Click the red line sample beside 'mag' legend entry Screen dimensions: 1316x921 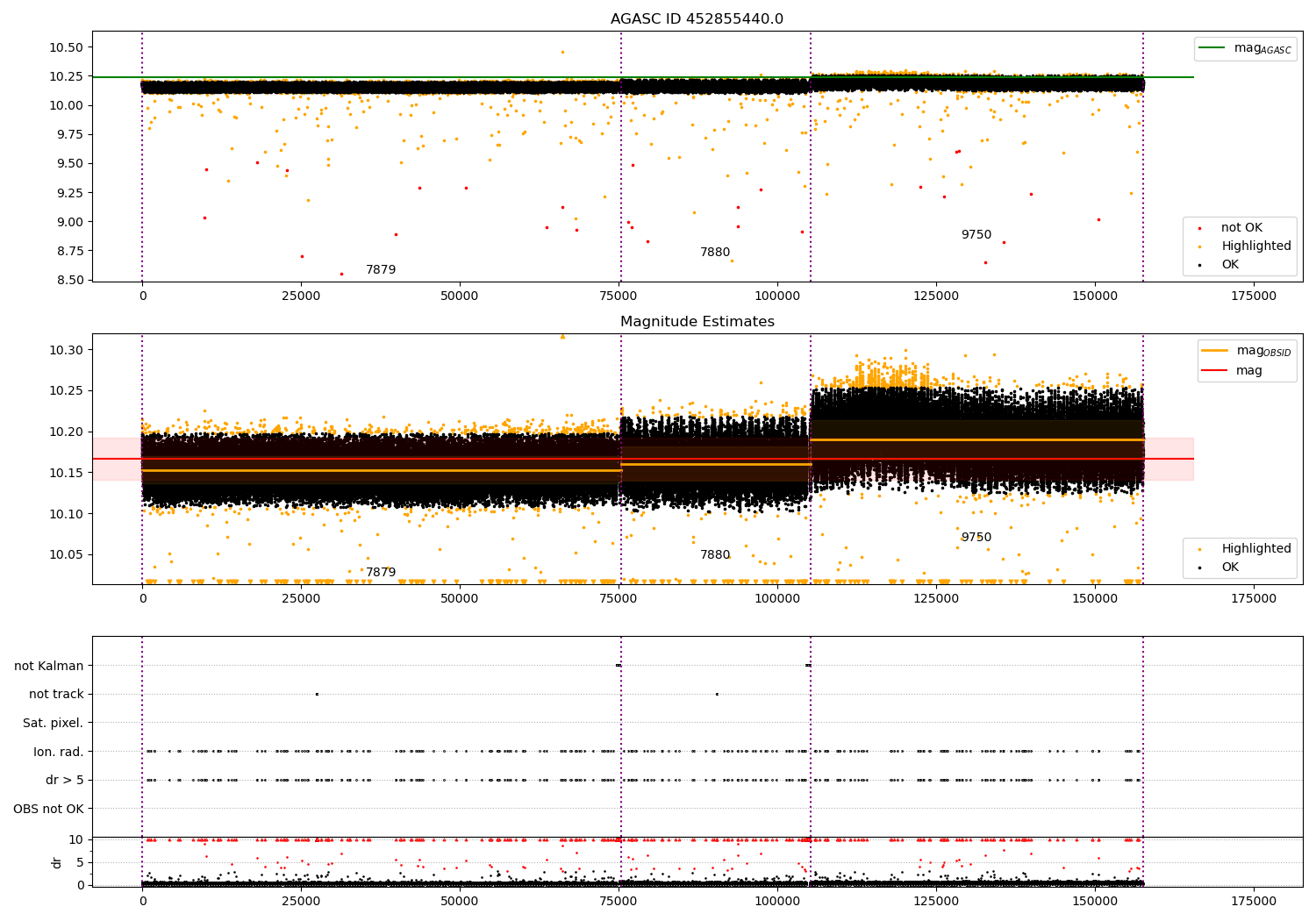1215,370
